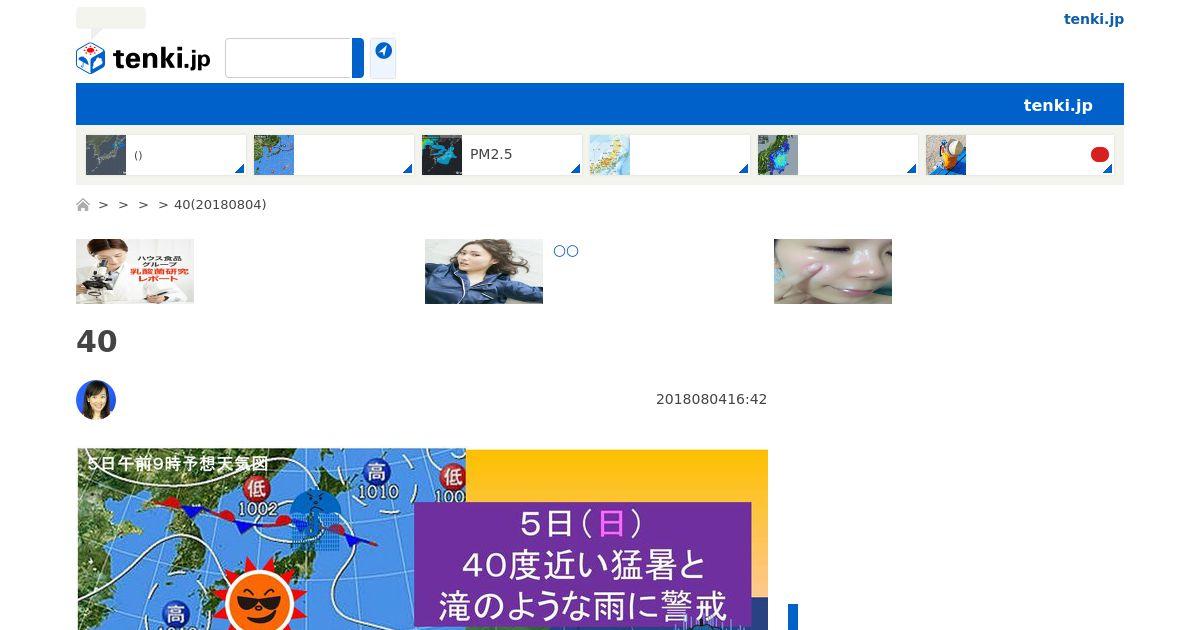Image resolution: width=1200 pixels, height=630 pixels.
Task: Open the face skincare ad thumbnail
Action: click(833, 271)
